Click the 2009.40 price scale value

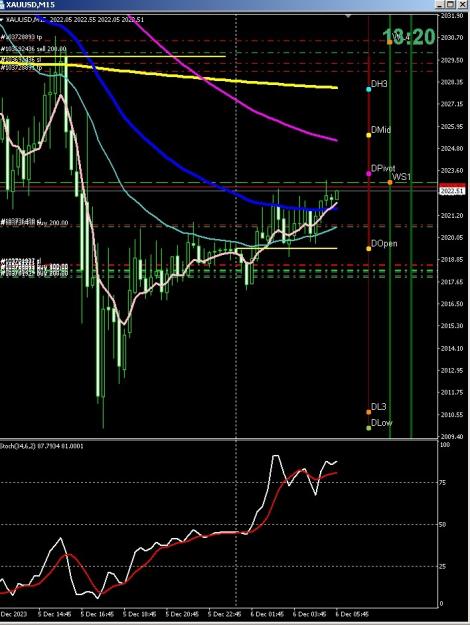[x=452, y=436]
